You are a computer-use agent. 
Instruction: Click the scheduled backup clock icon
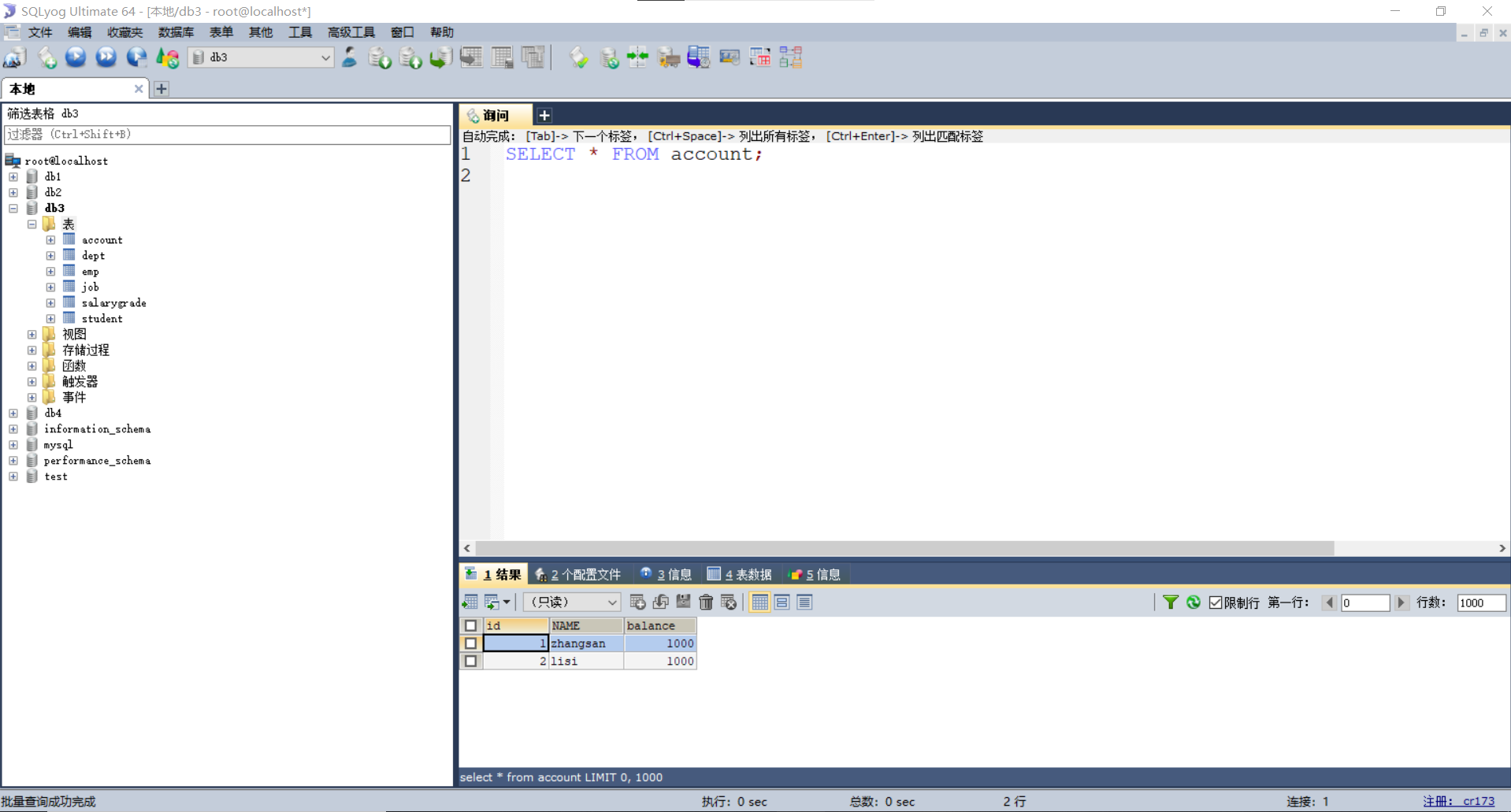[699, 57]
